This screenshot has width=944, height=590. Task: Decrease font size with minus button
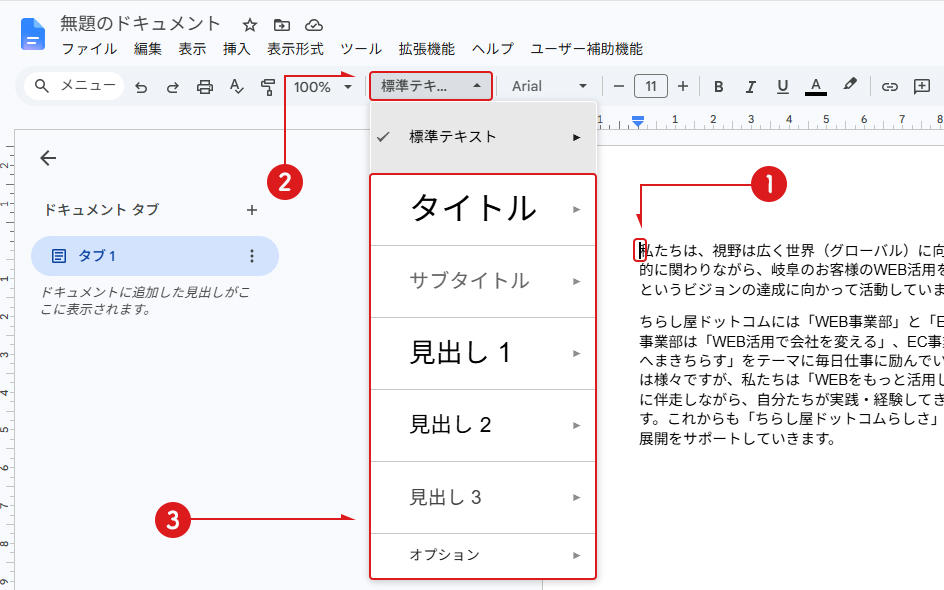pyautogui.click(x=619, y=87)
